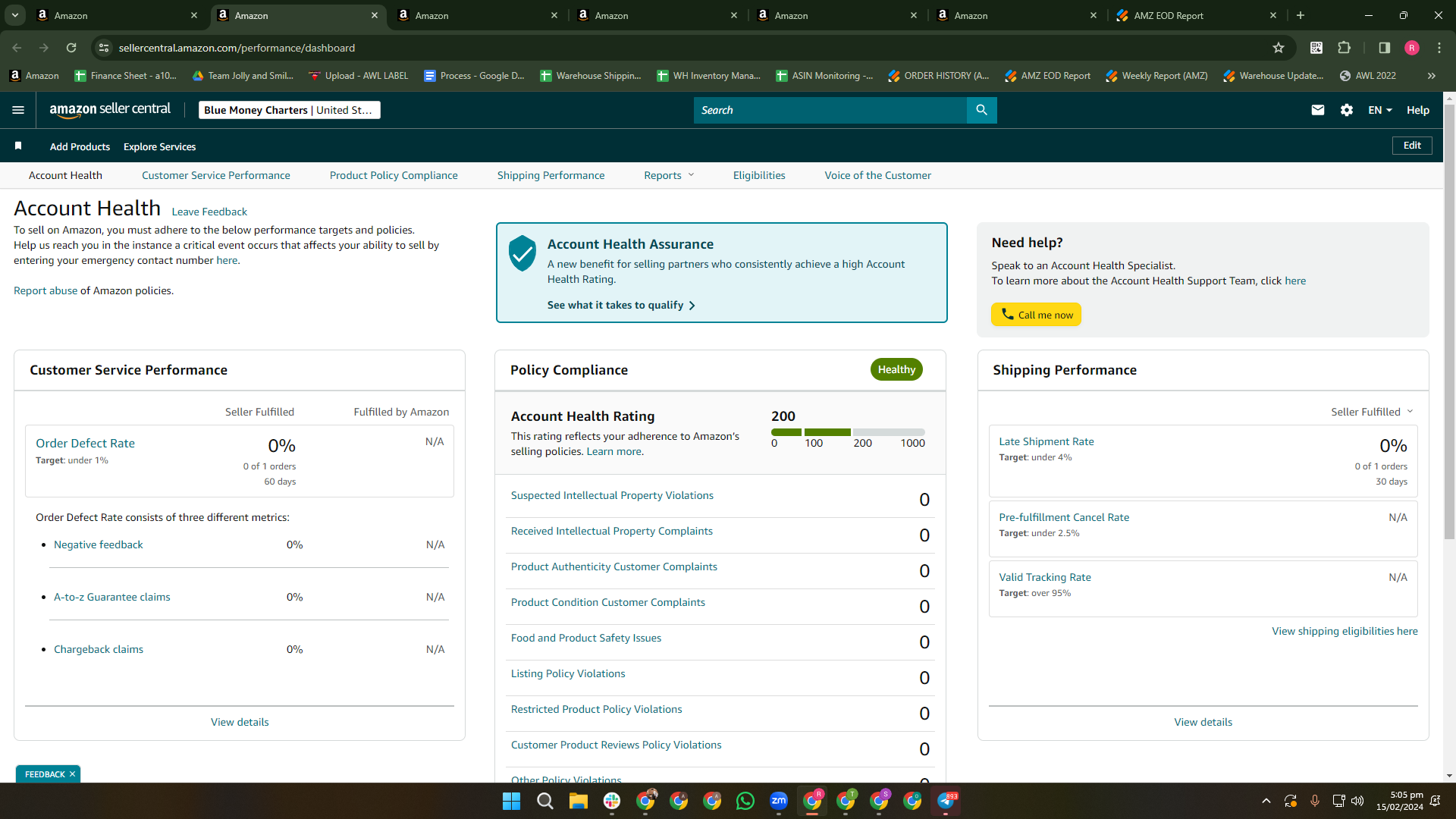This screenshot has height=819, width=1456.
Task: Open the Windows Start menu
Action: (512, 801)
